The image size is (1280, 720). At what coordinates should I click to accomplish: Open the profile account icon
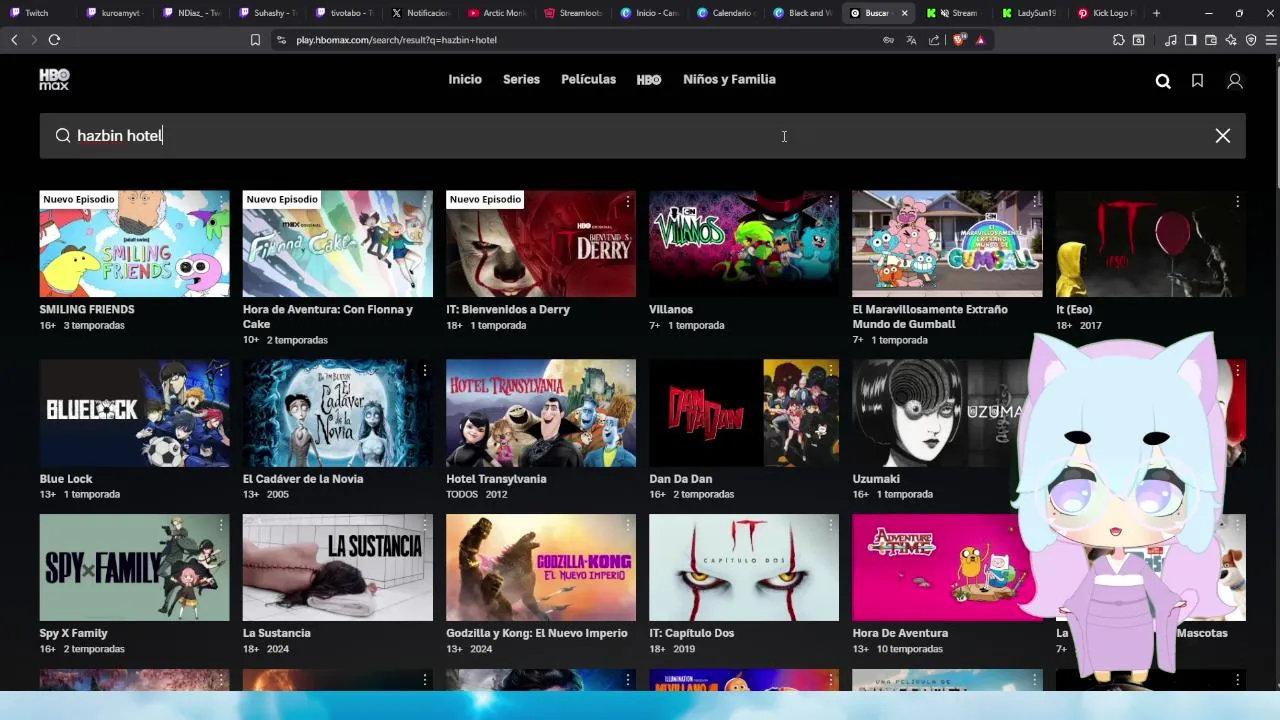click(x=1235, y=81)
